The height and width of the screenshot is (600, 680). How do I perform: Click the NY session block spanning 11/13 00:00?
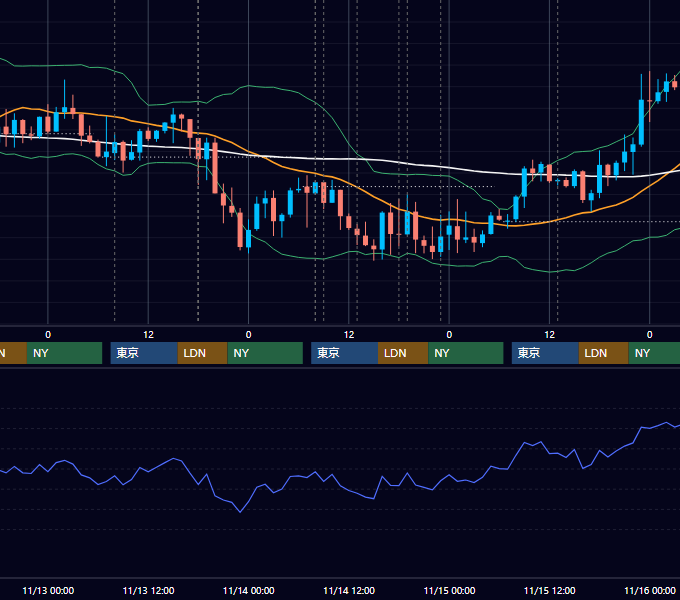pos(64,353)
